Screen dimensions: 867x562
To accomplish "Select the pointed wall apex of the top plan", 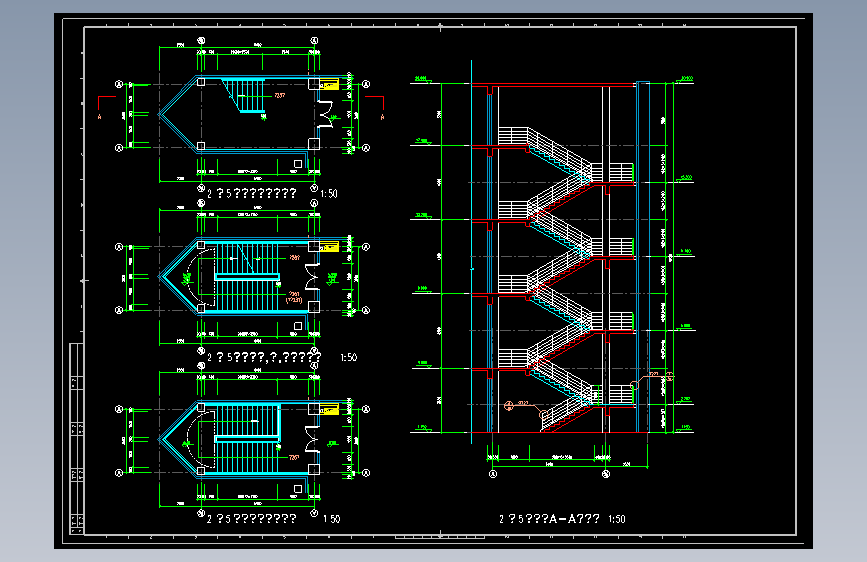I will 161,115.
